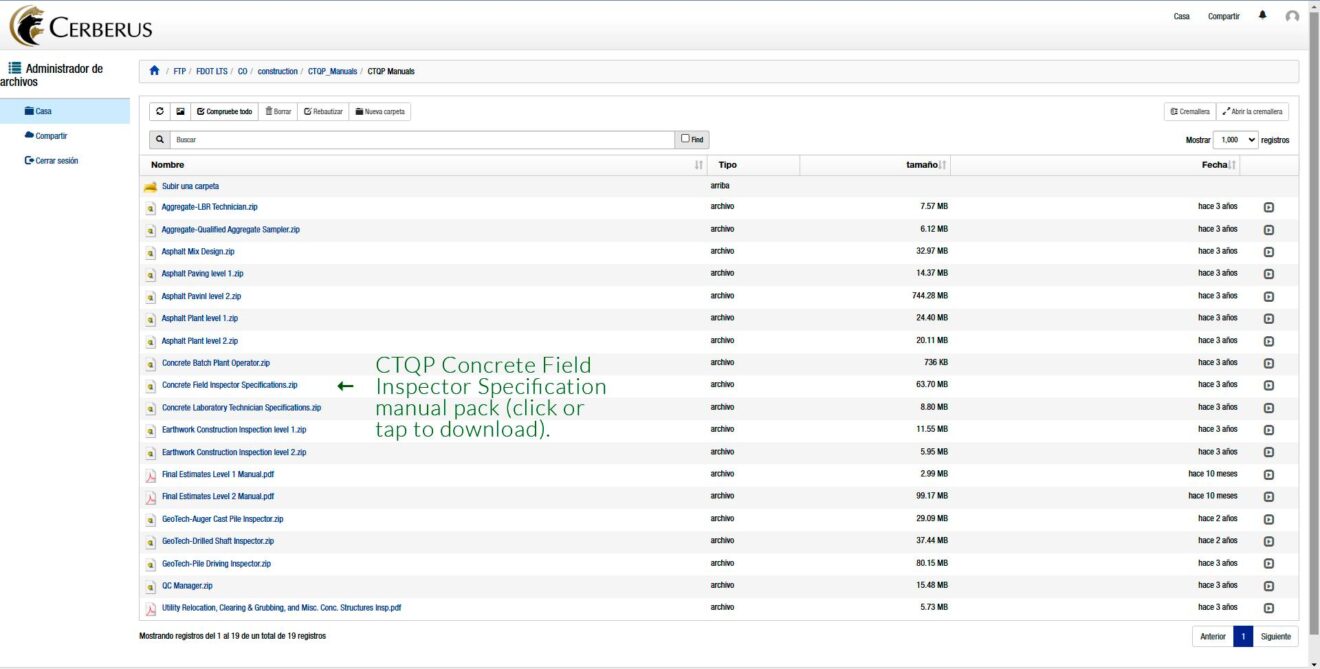Select Cerrar sesión in the sidebar
Viewport: 1320px width, 669px height.
56,161
